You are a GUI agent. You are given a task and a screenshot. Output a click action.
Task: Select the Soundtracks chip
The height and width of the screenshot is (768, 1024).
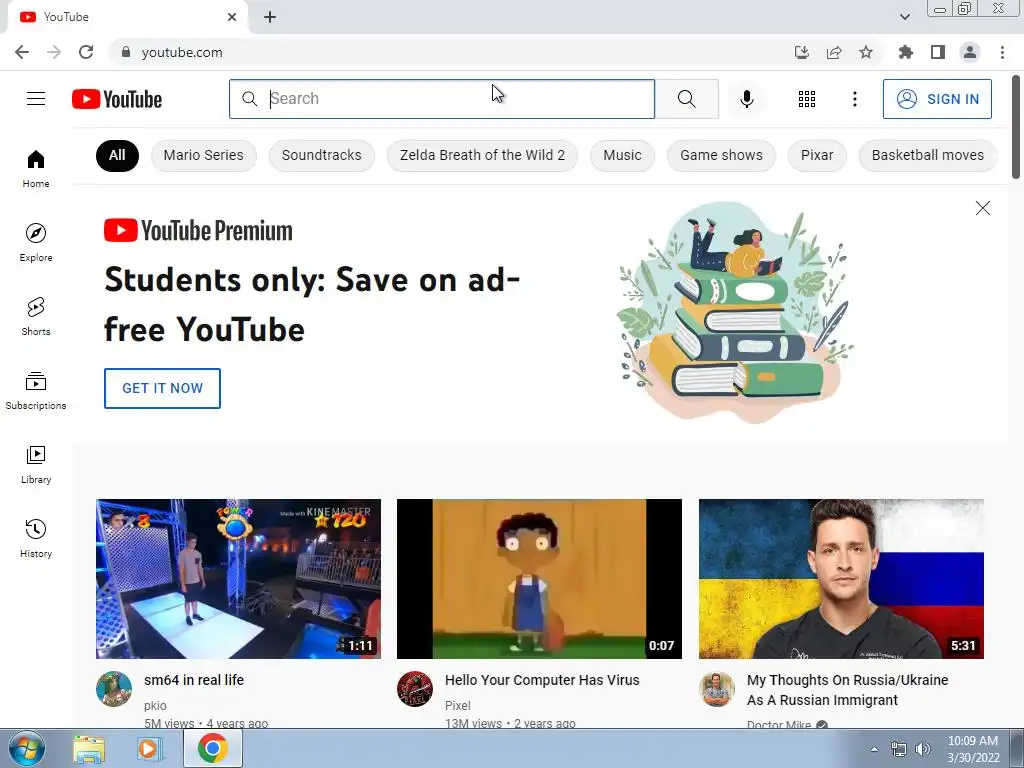[x=321, y=155]
